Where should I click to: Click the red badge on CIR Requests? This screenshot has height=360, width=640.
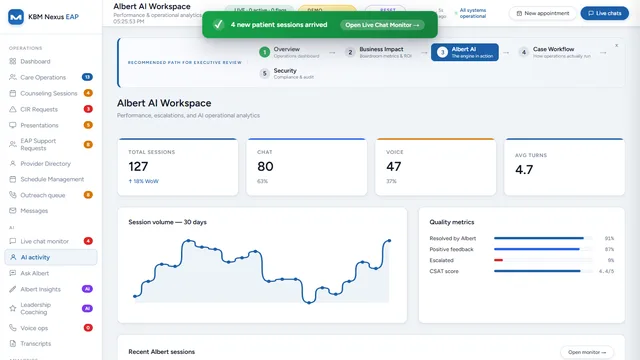click(x=88, y=109)
